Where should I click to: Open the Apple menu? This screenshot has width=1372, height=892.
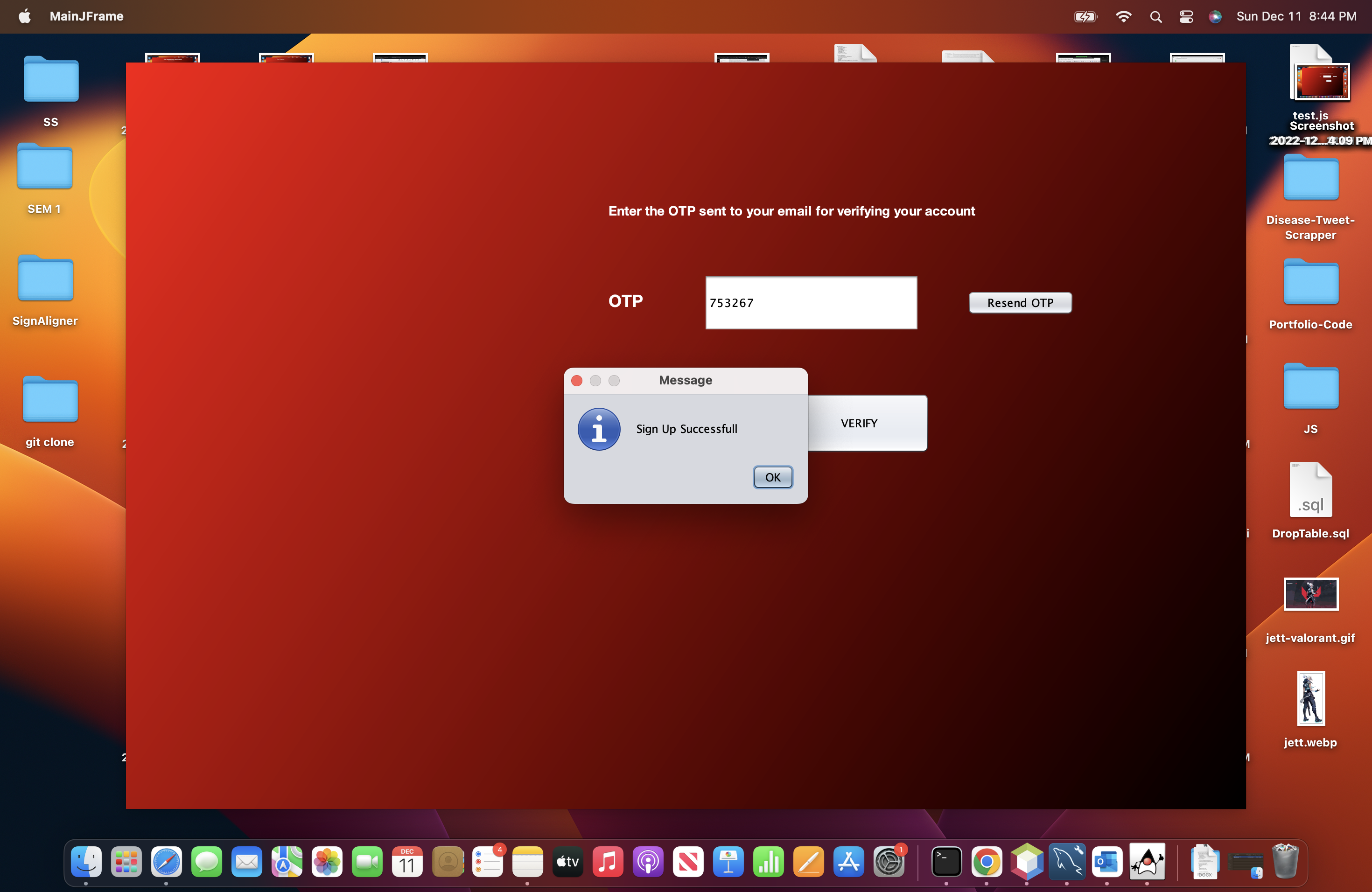(24, 16)
